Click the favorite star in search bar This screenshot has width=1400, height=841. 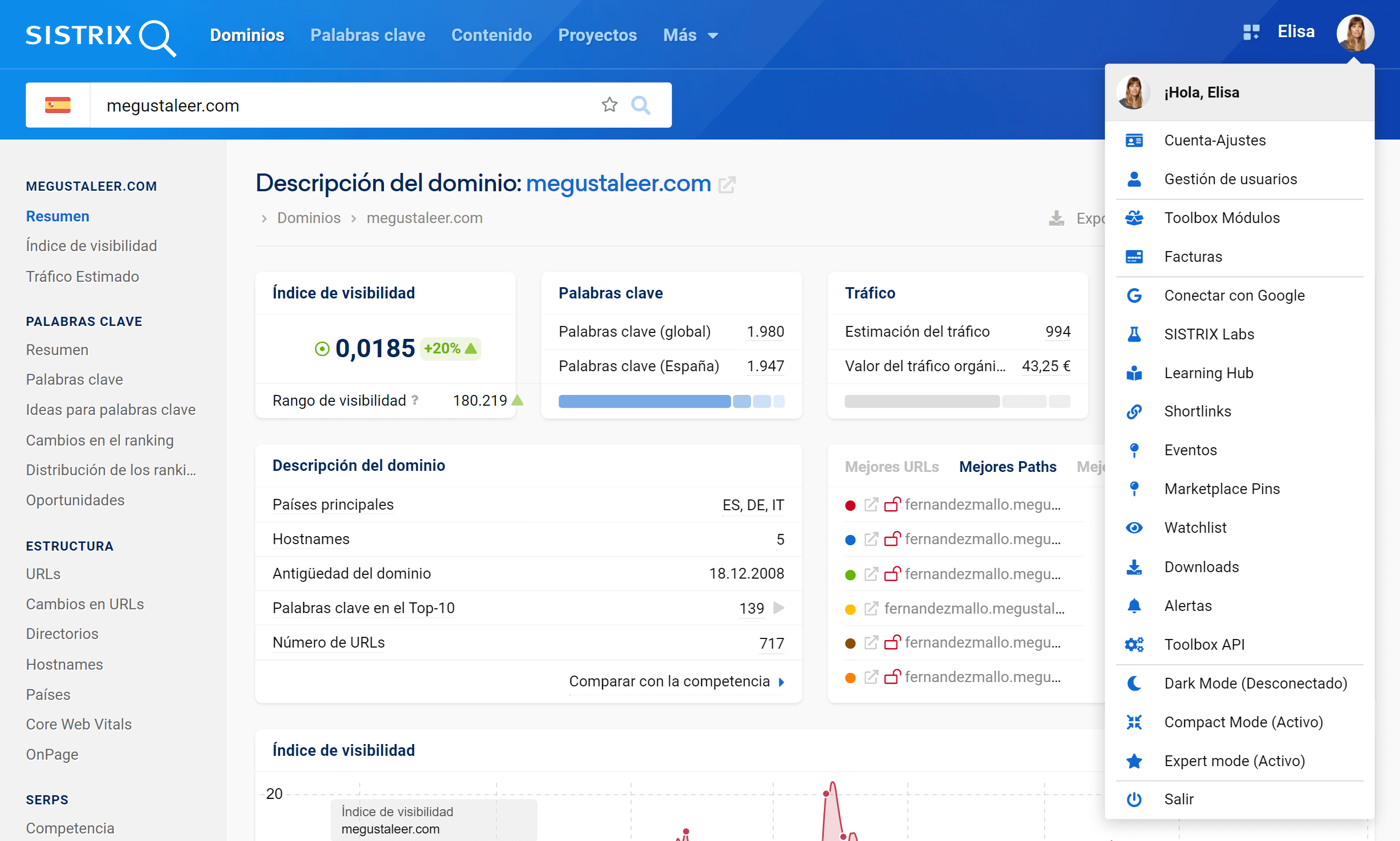click(x=610, y=105)
